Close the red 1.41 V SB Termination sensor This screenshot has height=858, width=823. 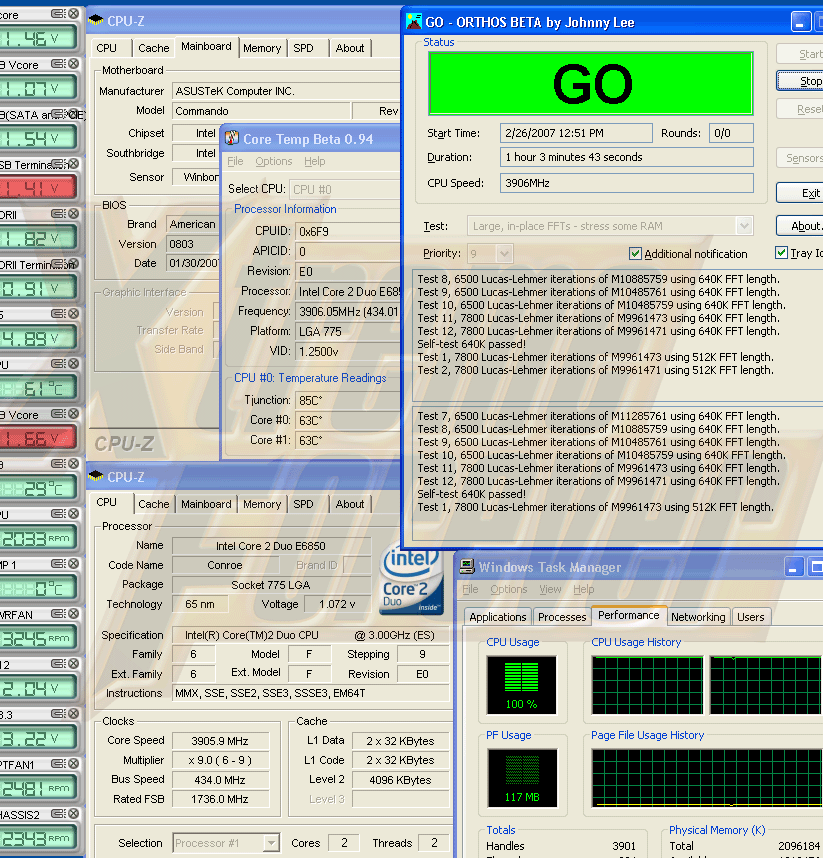point(73,164)
